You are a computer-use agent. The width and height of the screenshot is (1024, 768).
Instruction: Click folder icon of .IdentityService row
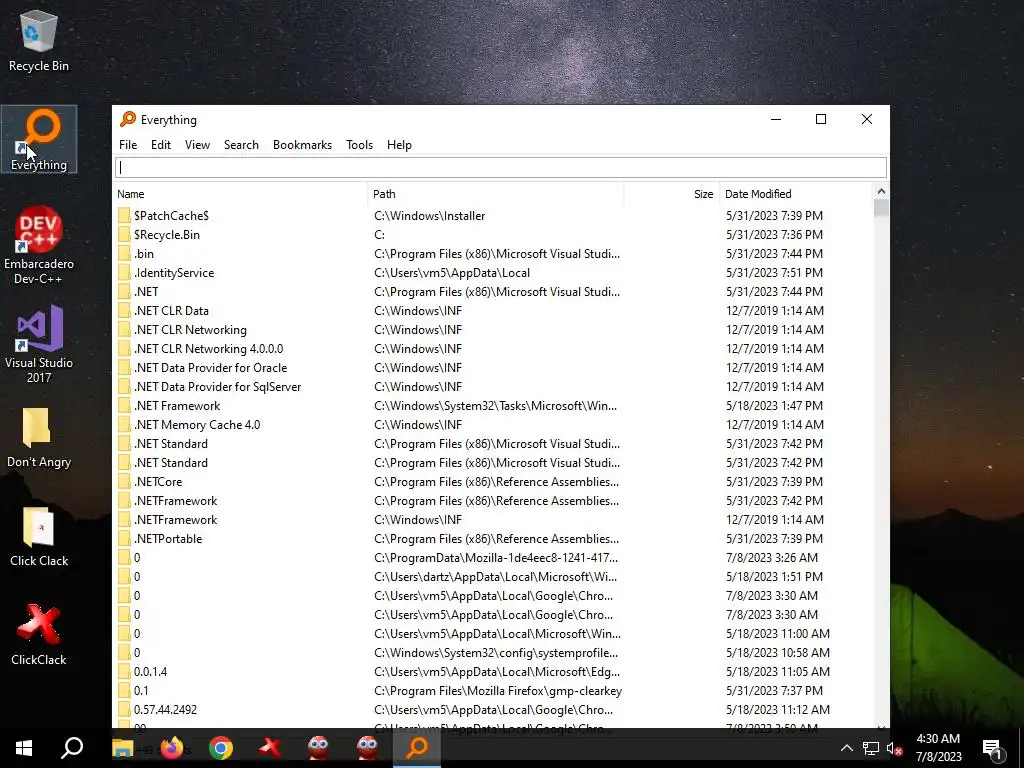[124, 272]
